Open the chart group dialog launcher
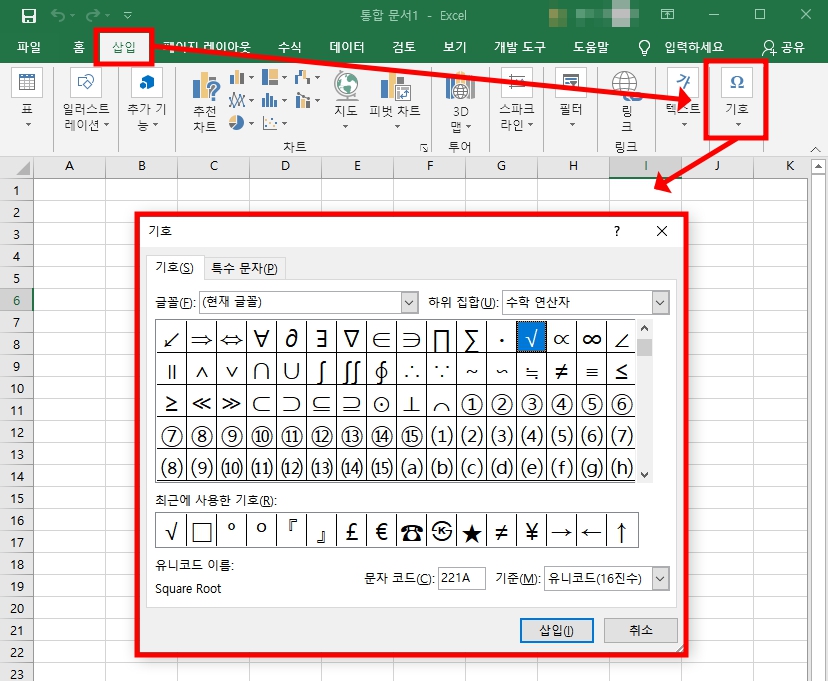Image resolution: width=828 pixels, height=681 pixels. click(424, 148)
